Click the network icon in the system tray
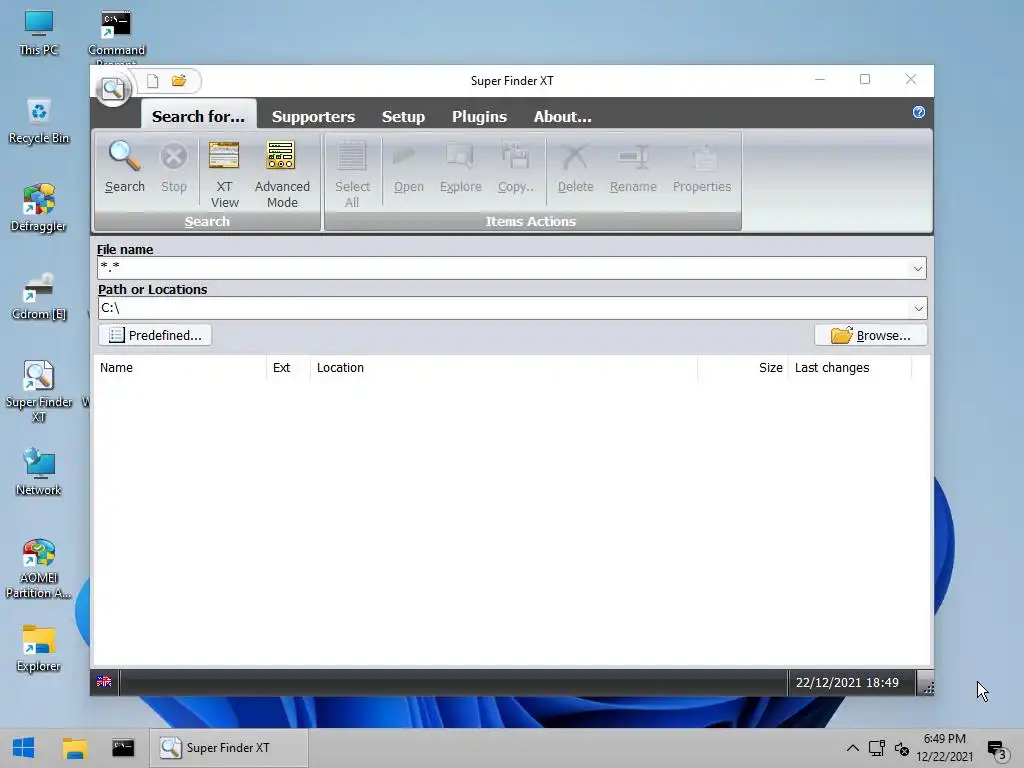Screen dimensions: 1024x768 click(x=876, y=748)
